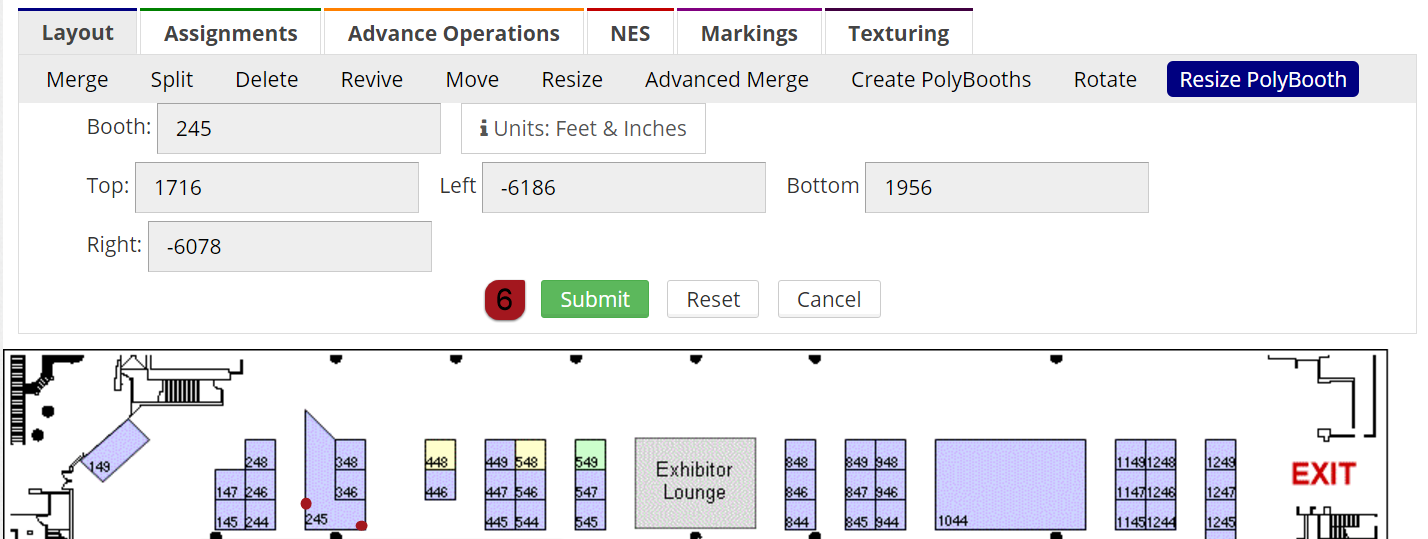Select the Exhibitor Lounge area

coord(695,482)
